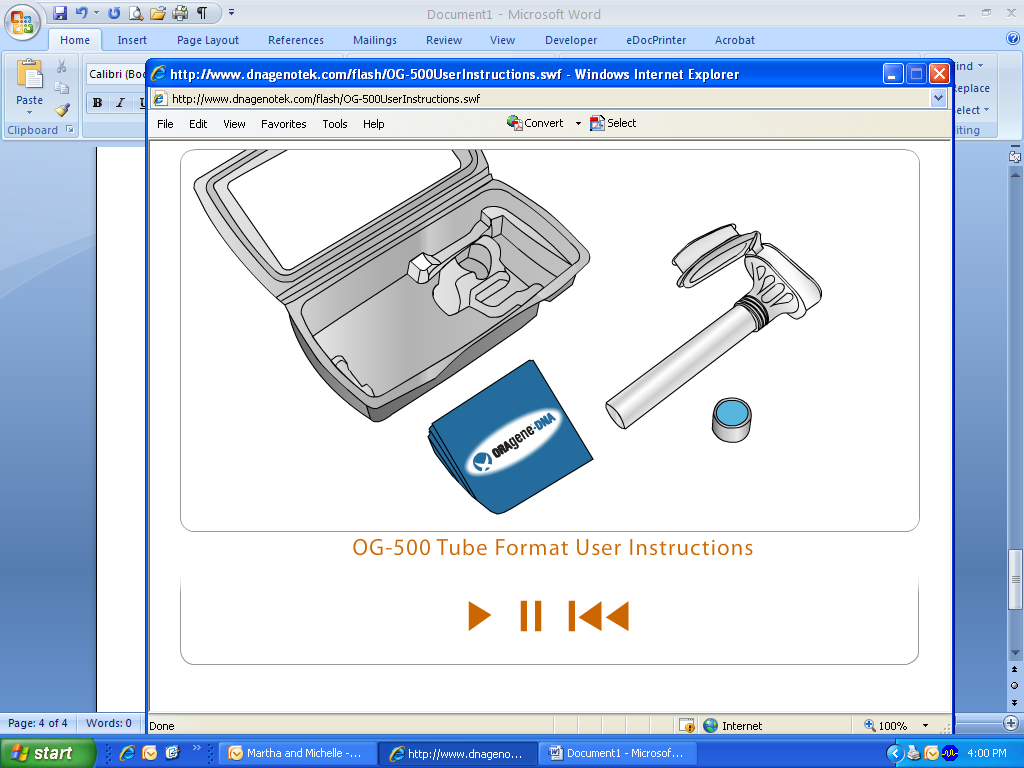1024x768 pixels.
Task: Click the Cut scissors icon
Action: coord(61,66)
